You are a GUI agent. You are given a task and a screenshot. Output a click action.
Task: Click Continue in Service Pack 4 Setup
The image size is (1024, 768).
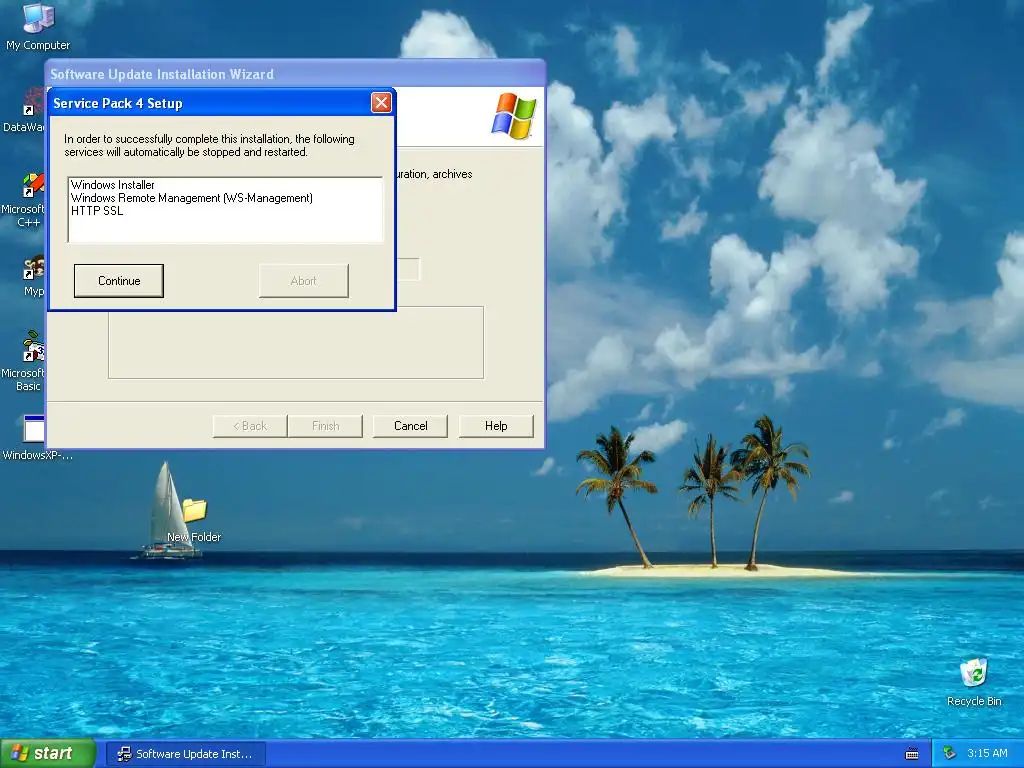click(x=118, y=281)
